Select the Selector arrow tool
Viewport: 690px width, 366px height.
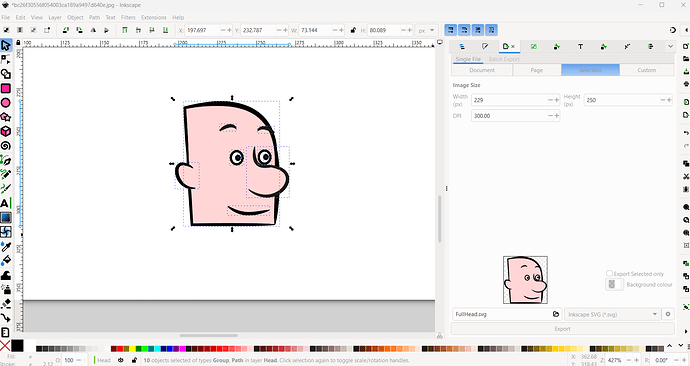[x=6, y=45]
